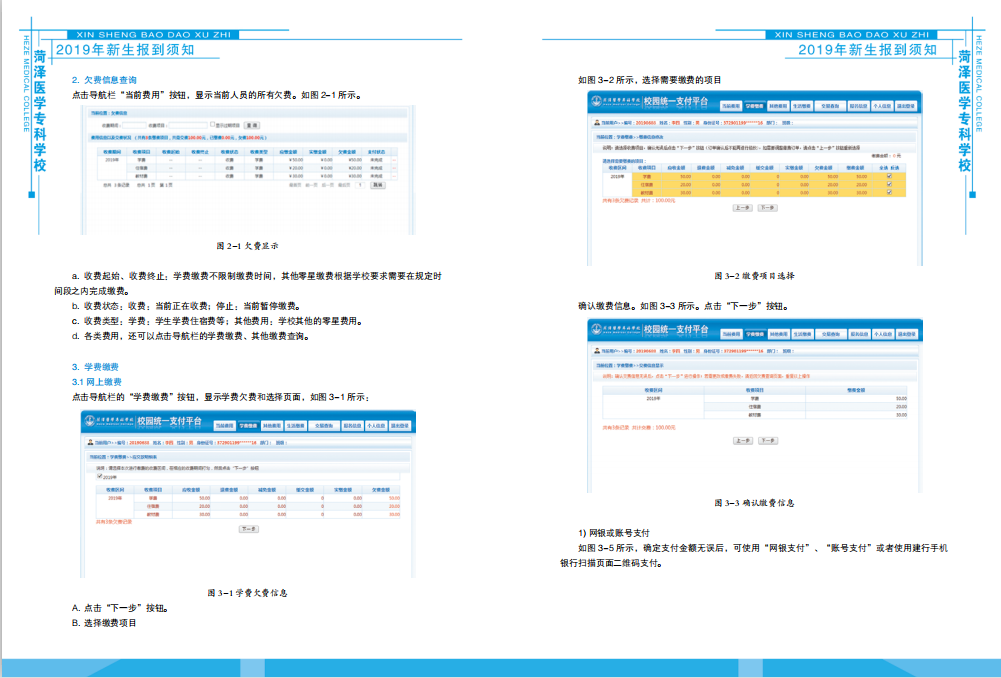This screenshot has height=678, width=1001.
Task: Tick the 显示过期项目 checkbox in Figure 2-1
Action: tap(213, 124)
